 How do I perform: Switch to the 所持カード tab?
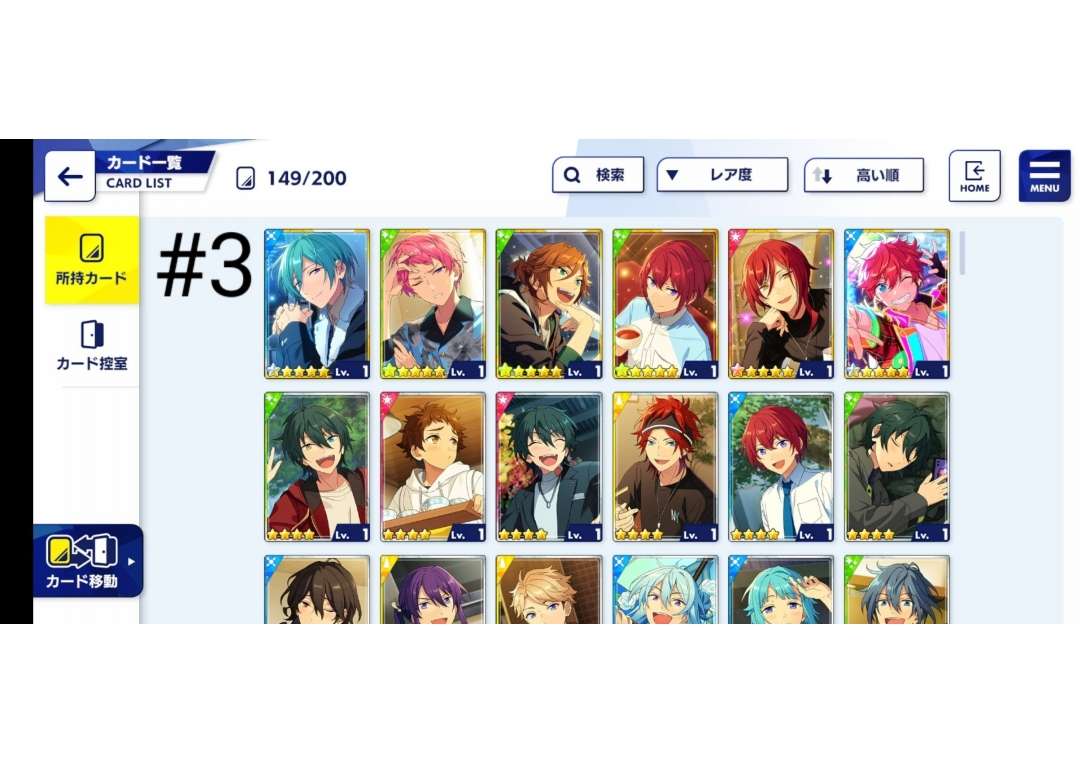pos(92,260)
